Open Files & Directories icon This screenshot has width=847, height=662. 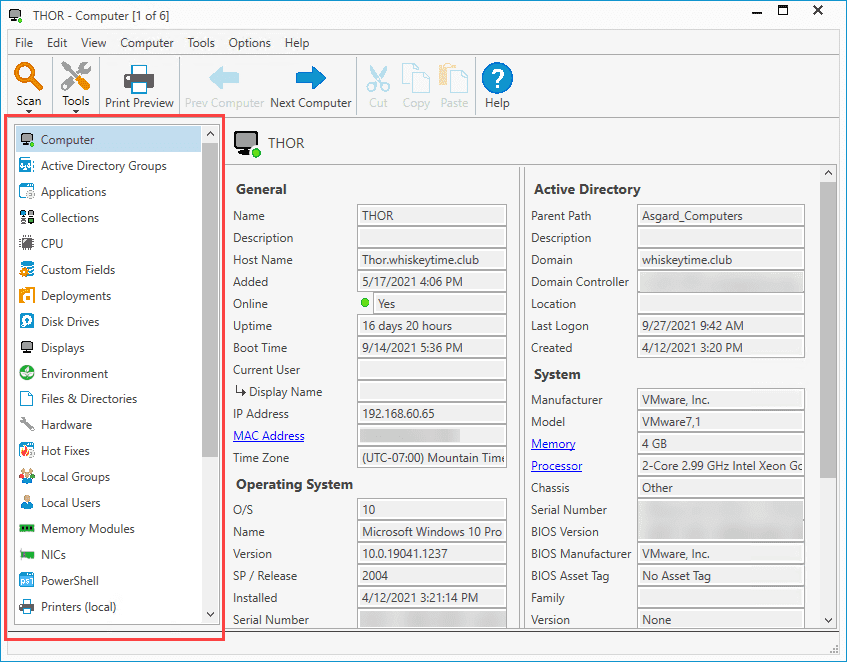coord(27,398)
